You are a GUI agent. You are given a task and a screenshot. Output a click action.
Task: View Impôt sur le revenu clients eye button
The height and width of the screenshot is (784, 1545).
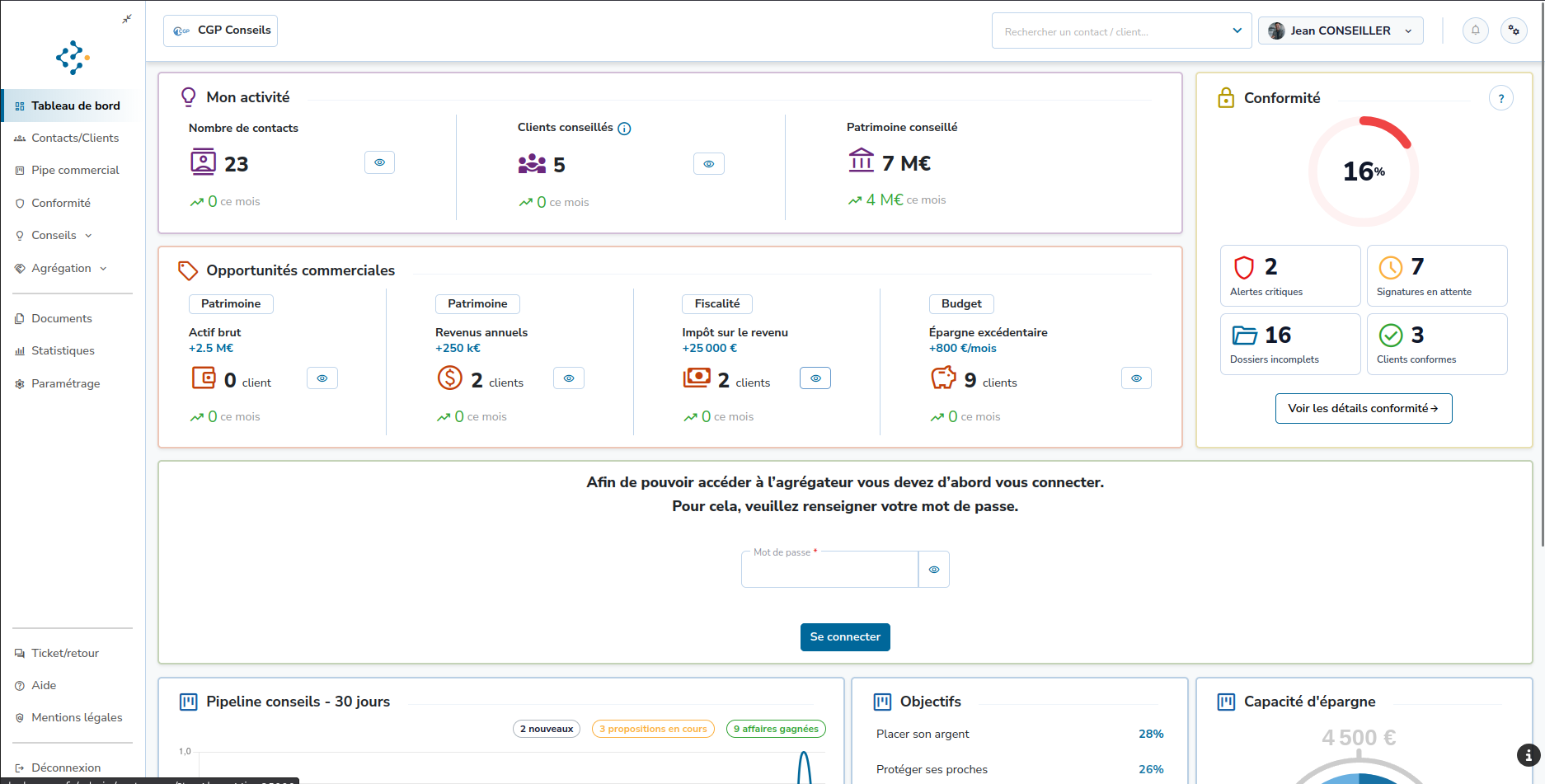coord(815,378)
